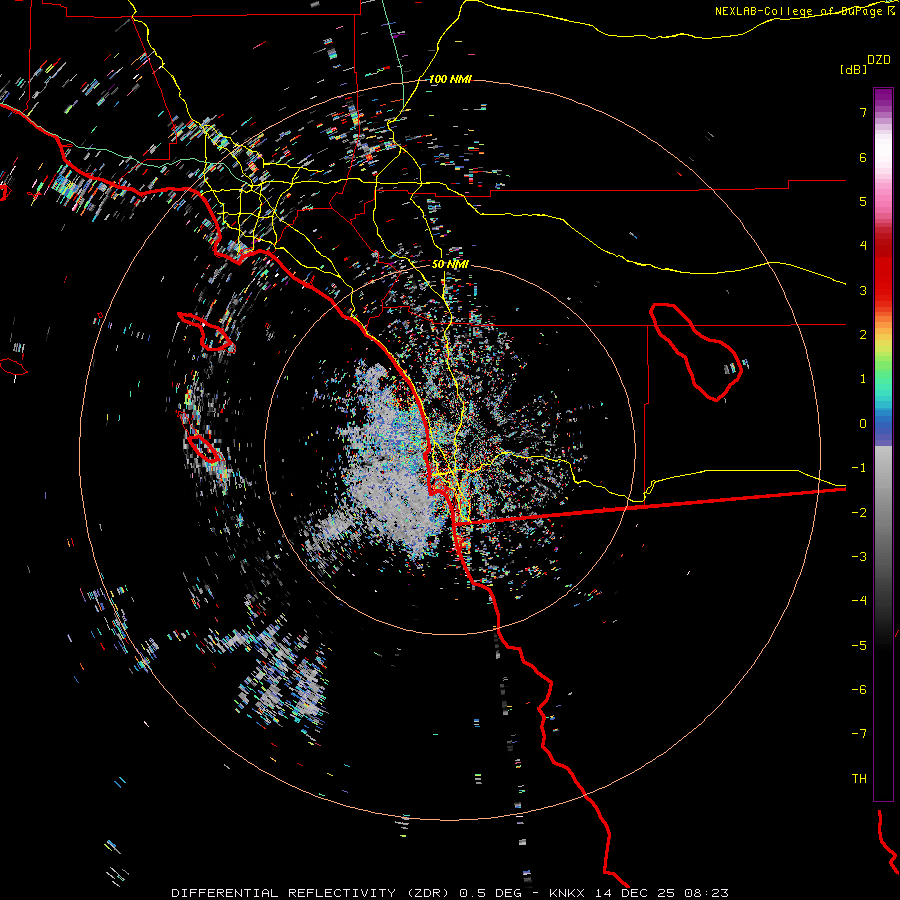
Task: Click the KNKX station identifier in caption
Action: point(567,893)
